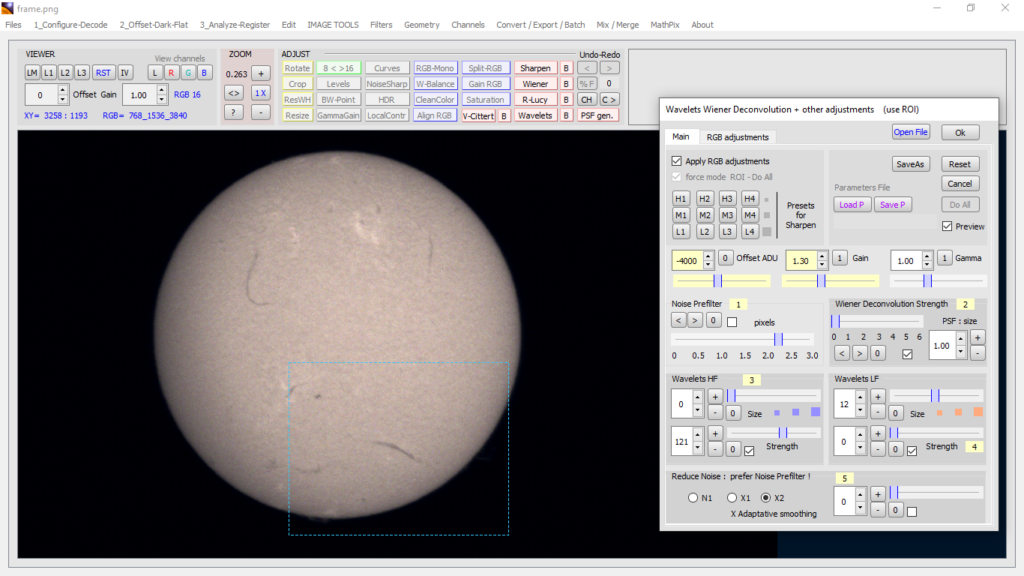1024x576 pixels.
Task: Select the X1 noise radio button
Action: (732, 498)
